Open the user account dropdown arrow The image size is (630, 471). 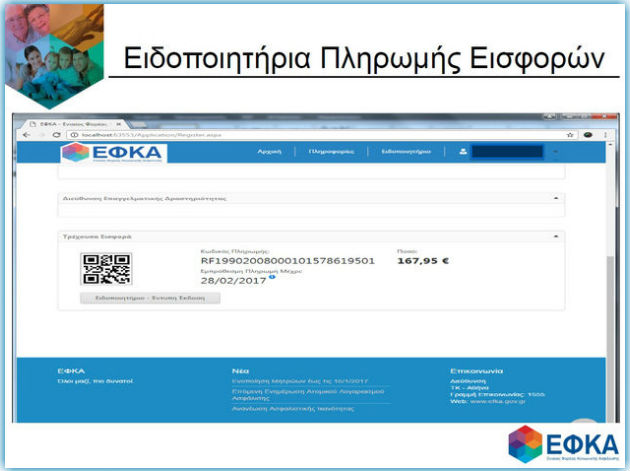[556, 152]
